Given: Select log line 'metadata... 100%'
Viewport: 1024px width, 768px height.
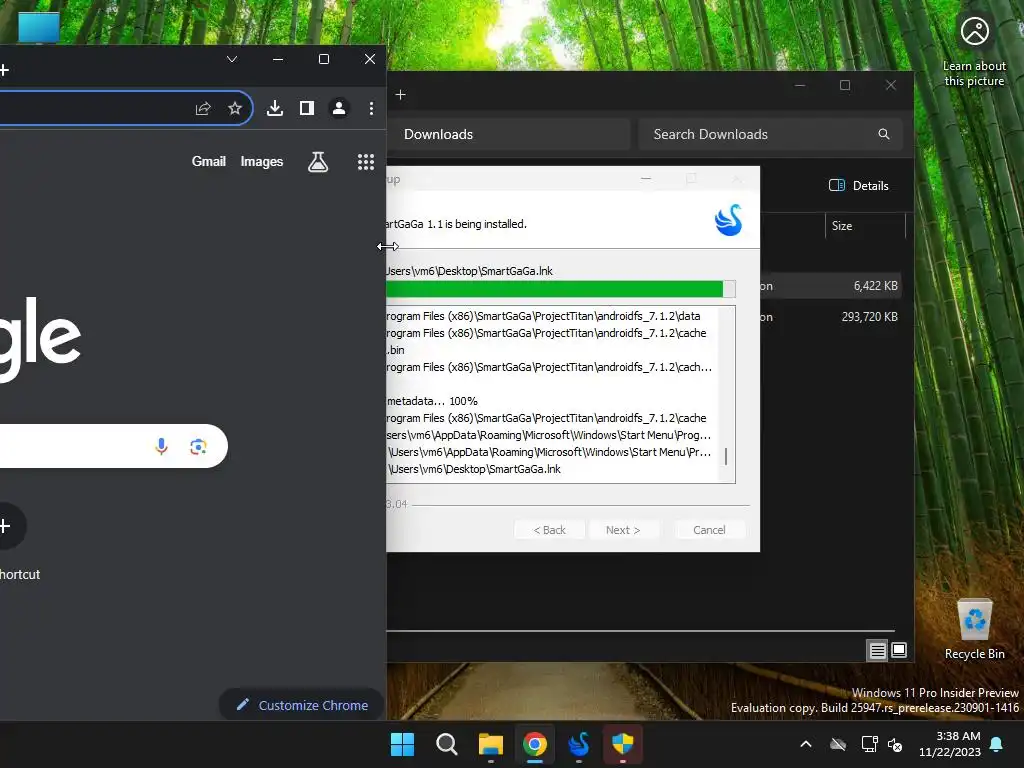Looking at the screenshot, I should coord(432,401).
